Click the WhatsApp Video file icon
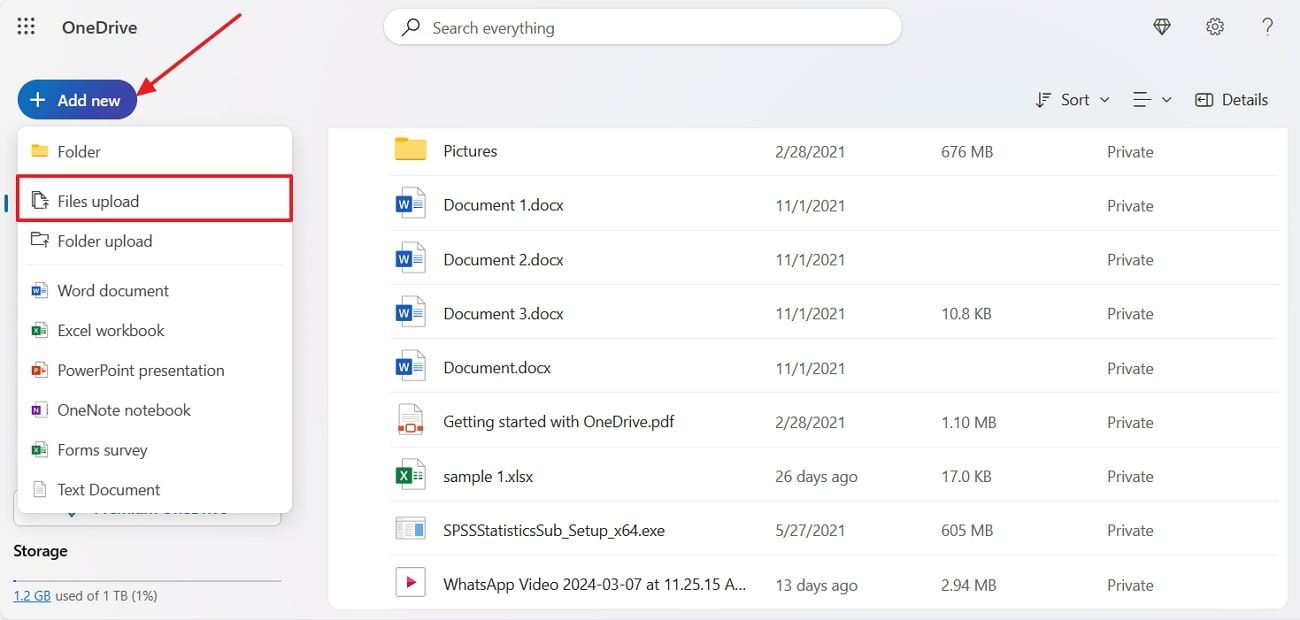This screenshot has width=1300, height=620. (x=410, y=583)
